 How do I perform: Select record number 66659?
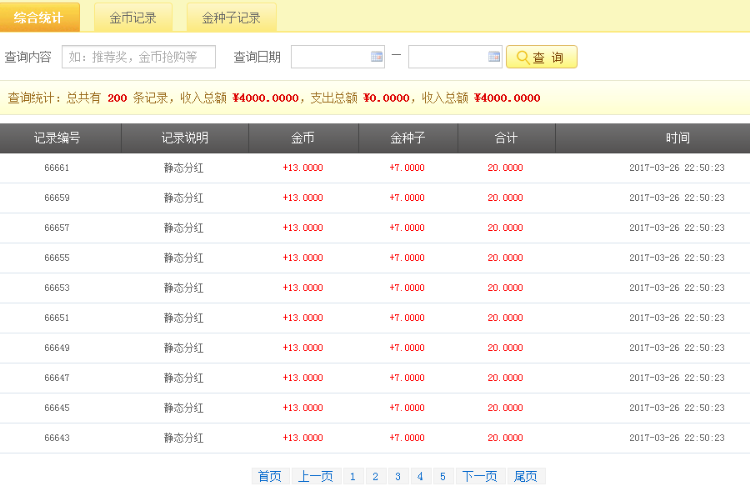(57, 198)
